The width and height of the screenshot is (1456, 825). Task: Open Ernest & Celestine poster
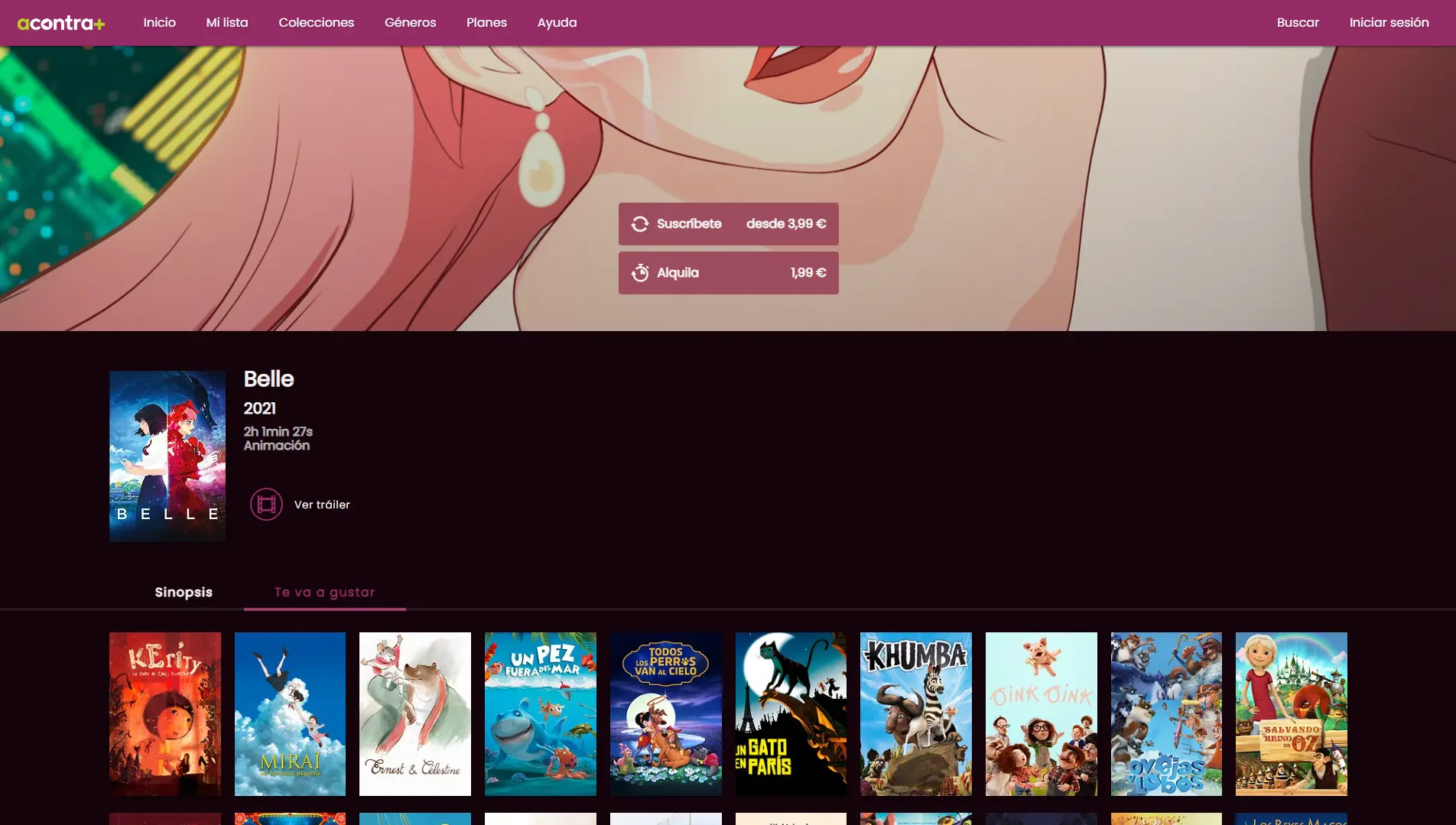pos(415,714)
